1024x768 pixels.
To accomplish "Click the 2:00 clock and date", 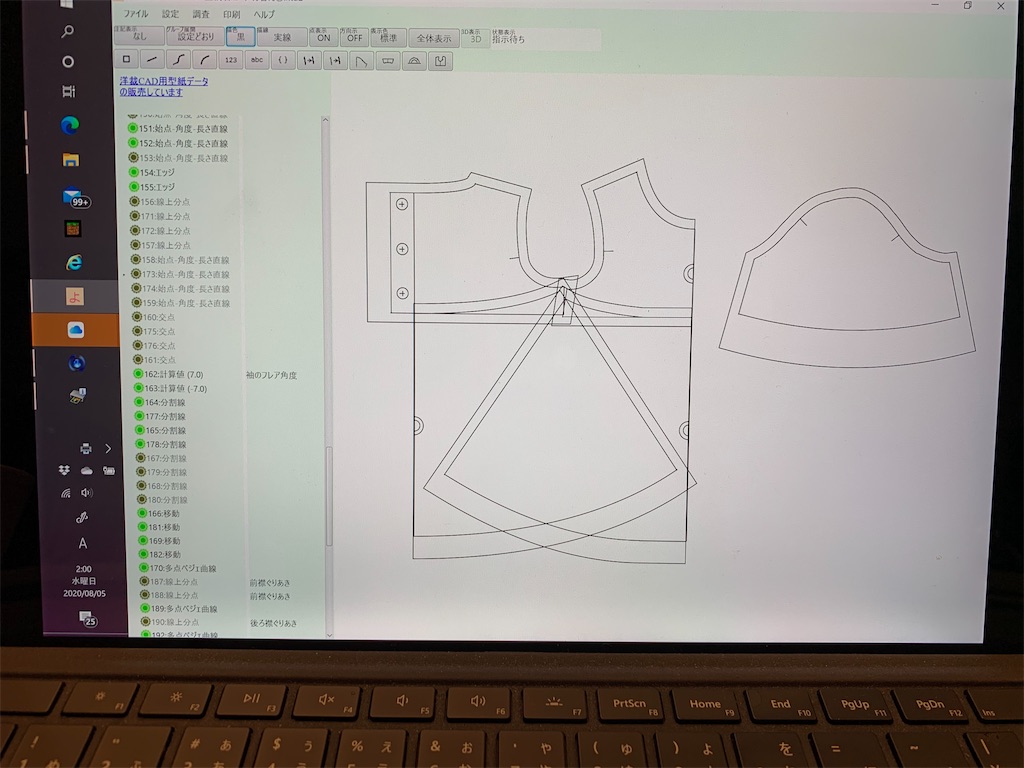I will (x=84, y=581).
